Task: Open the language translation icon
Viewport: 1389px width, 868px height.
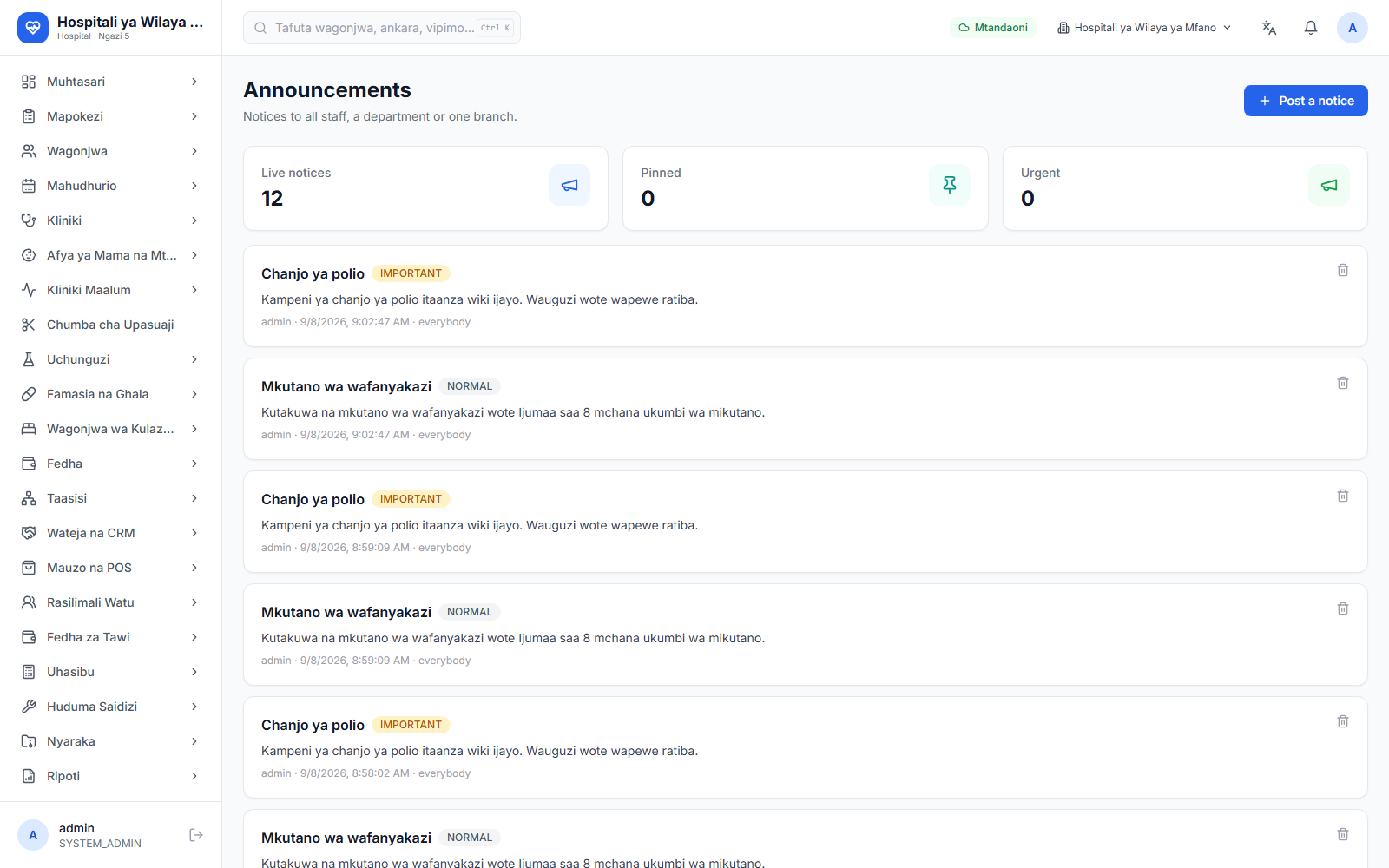Action: [1269, 28]
